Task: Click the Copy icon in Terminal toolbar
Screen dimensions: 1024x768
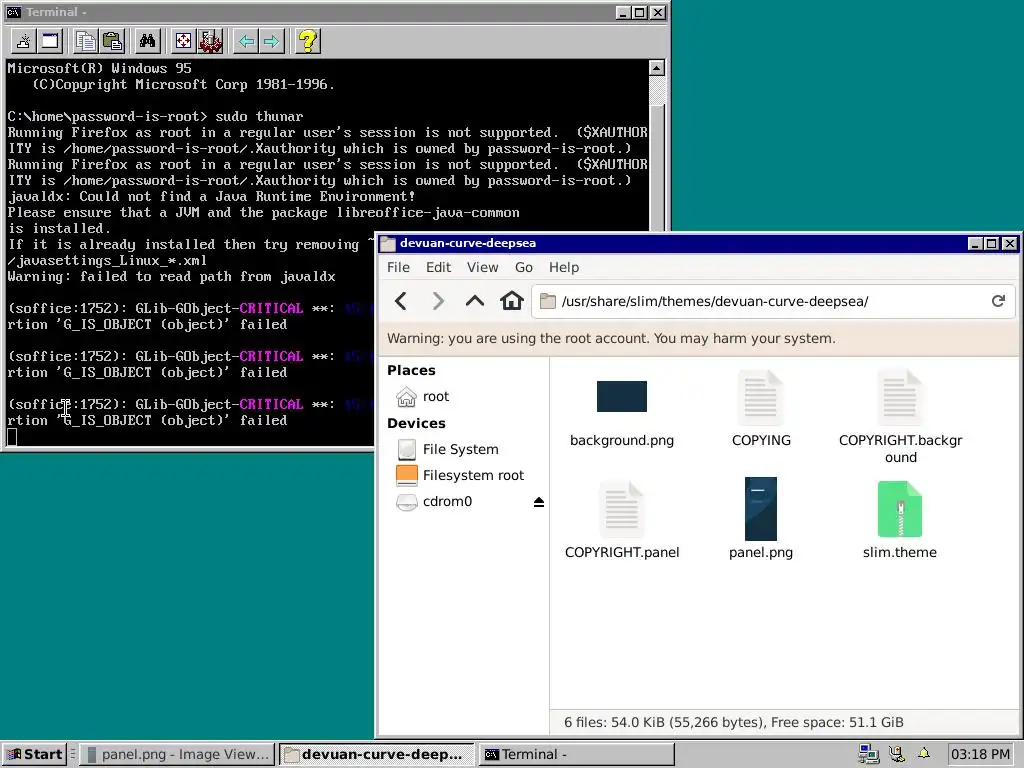Action: click(86, 42)
